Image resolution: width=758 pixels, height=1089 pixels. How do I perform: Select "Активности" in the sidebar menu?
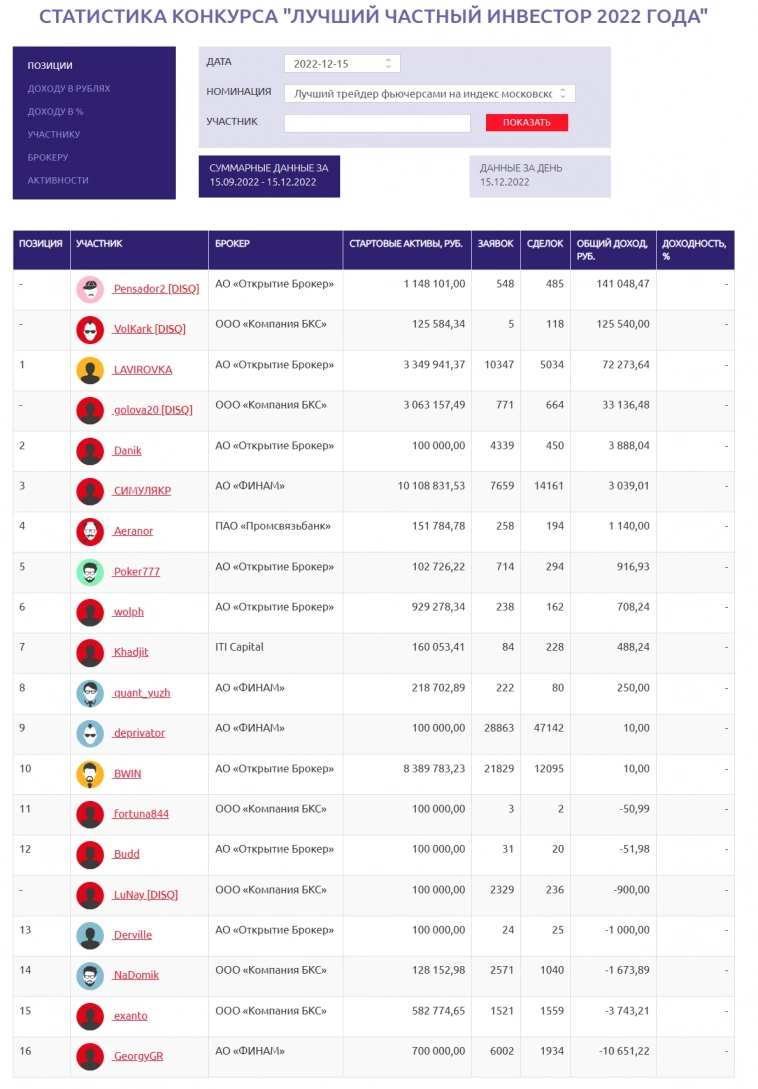point(58,181)
